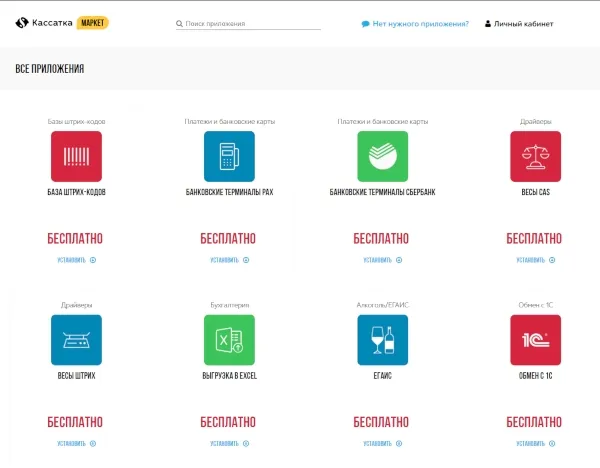This screenshot has width=600, height=468.
Task: Click the Весы Штрих title
Action: 77,376
